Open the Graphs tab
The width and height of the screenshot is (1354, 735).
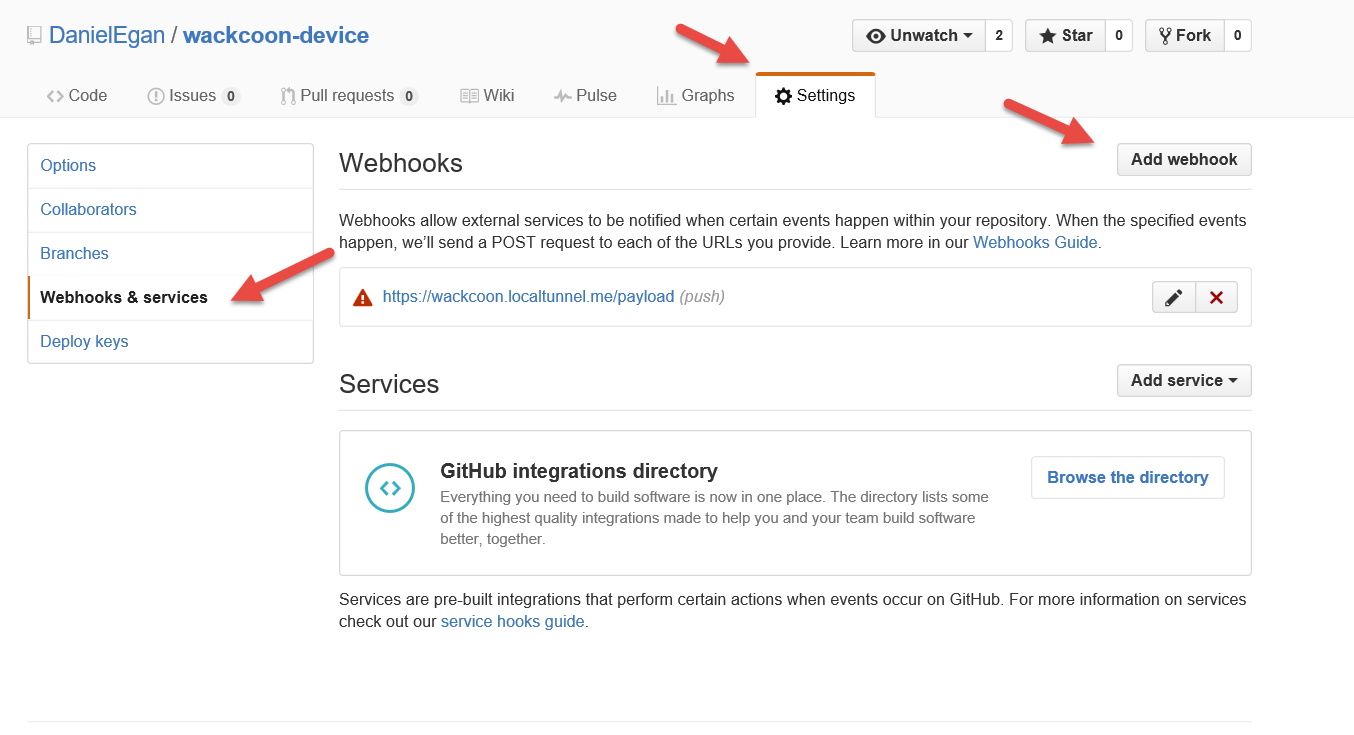coord(696,96)
